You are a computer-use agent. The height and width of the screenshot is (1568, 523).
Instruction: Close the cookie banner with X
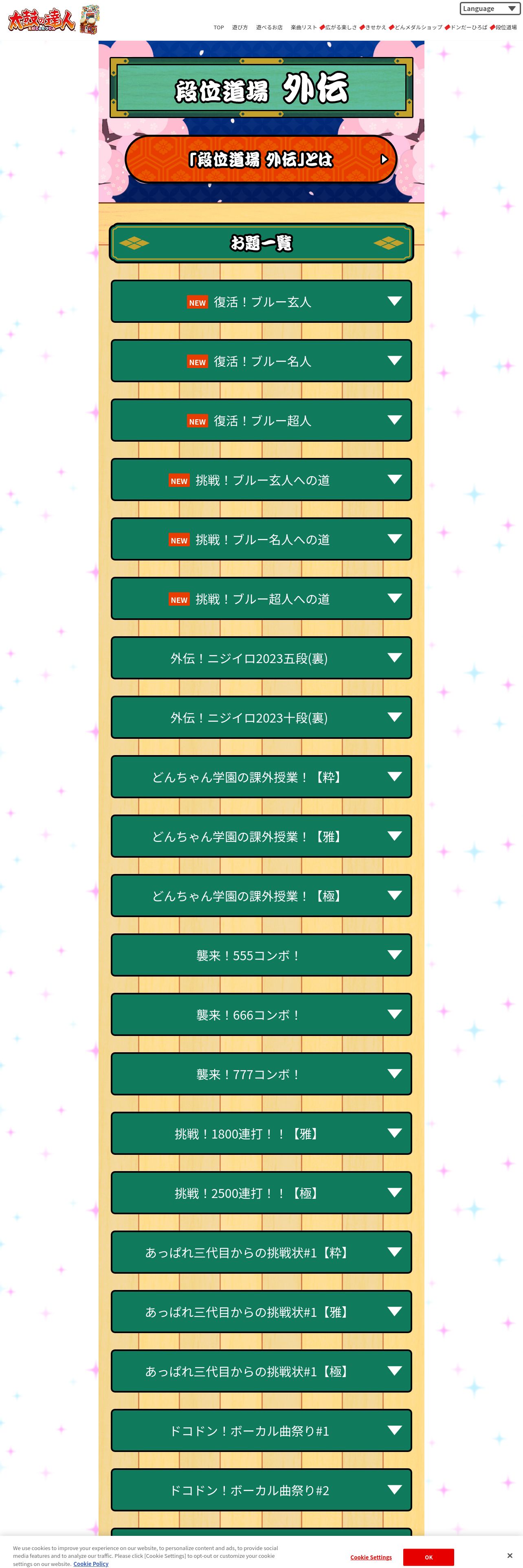tap(510, 1555)
